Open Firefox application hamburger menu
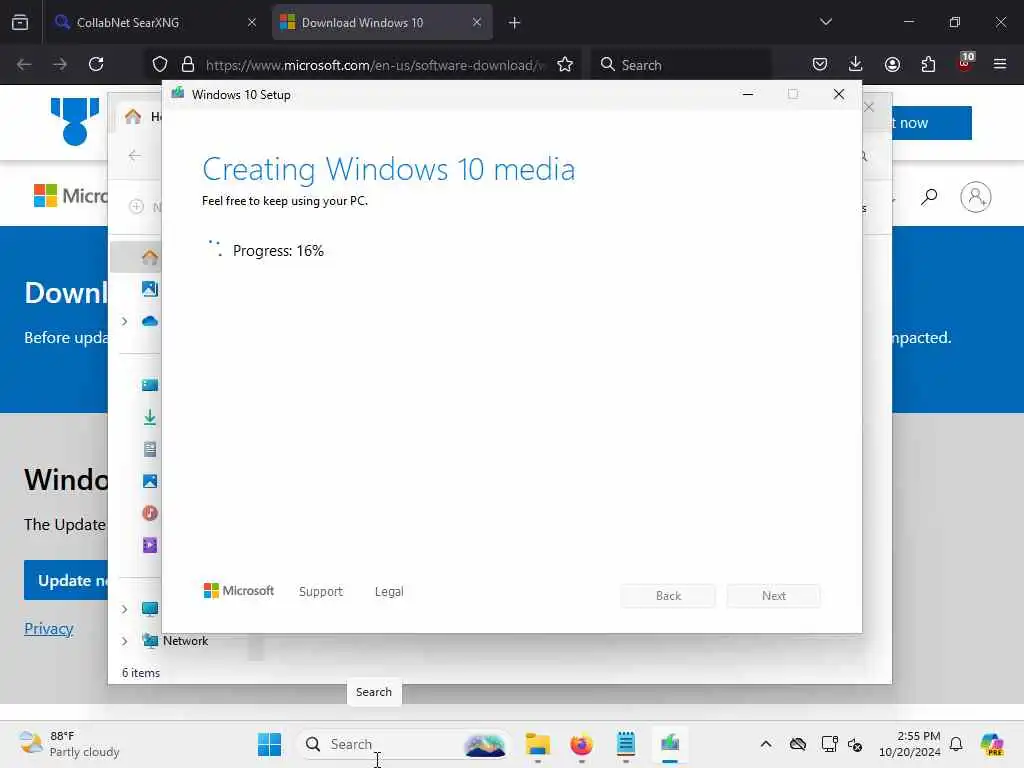The width and height of the screenshot is (1024, 768). point(1000,64)
